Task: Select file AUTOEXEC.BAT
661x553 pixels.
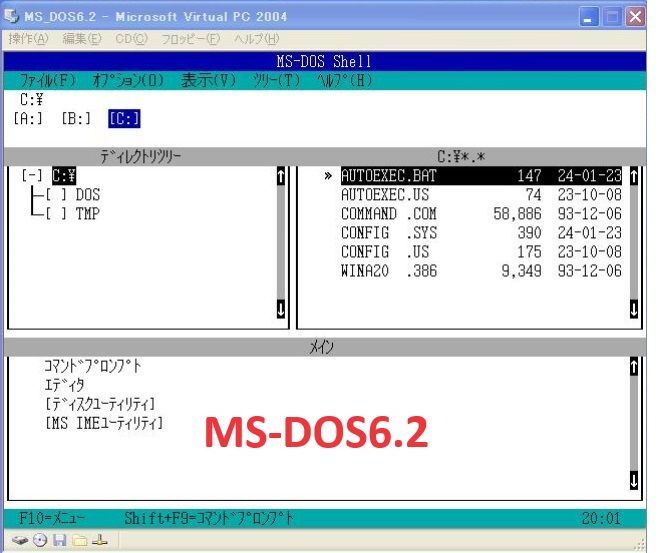Action: pyautogui.click(x=481, y=175)
